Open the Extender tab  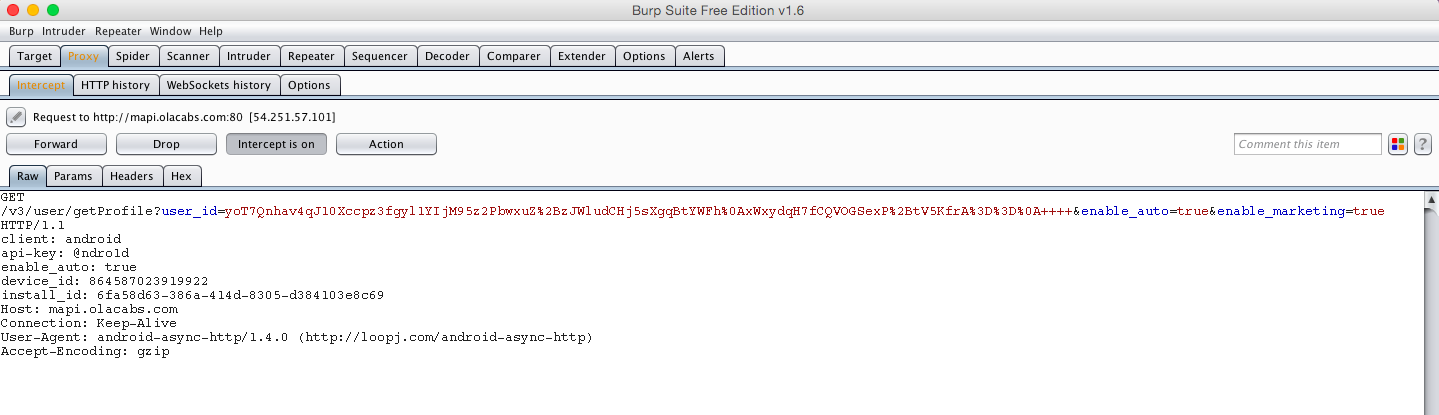[582, 56]
